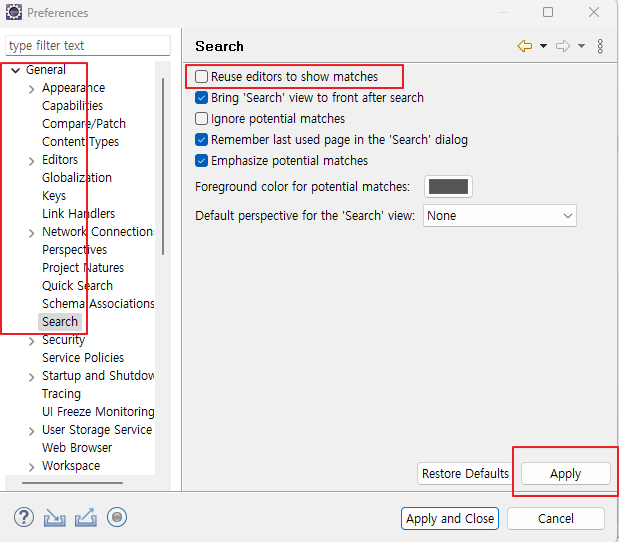Click the Eclipse Preferences window icon
The image size is (619, 542).
click(x=14, y=12)
